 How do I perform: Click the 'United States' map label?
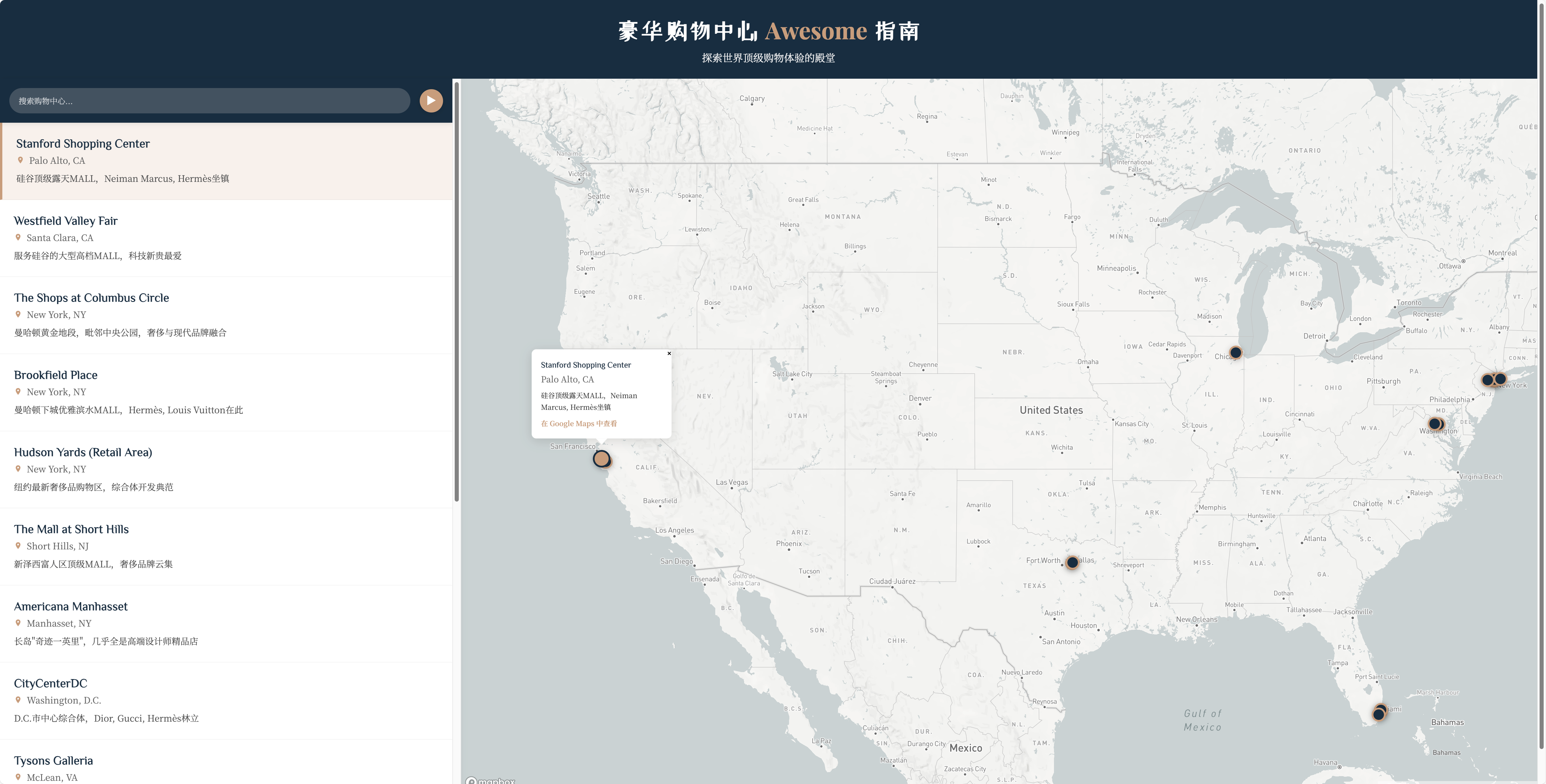1051,410
